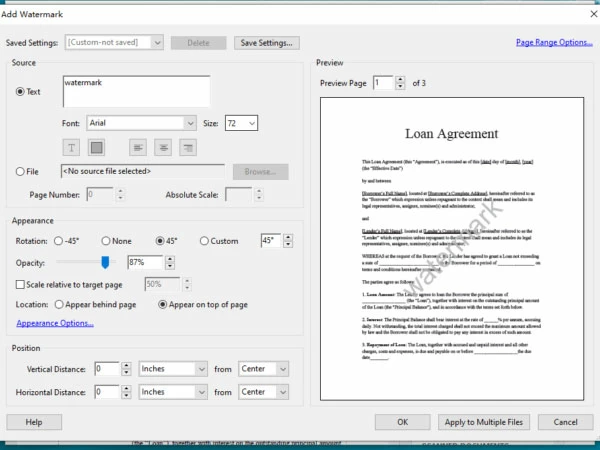Open Vertical Distance from-reference dropdown

click(x=263, y=369)
